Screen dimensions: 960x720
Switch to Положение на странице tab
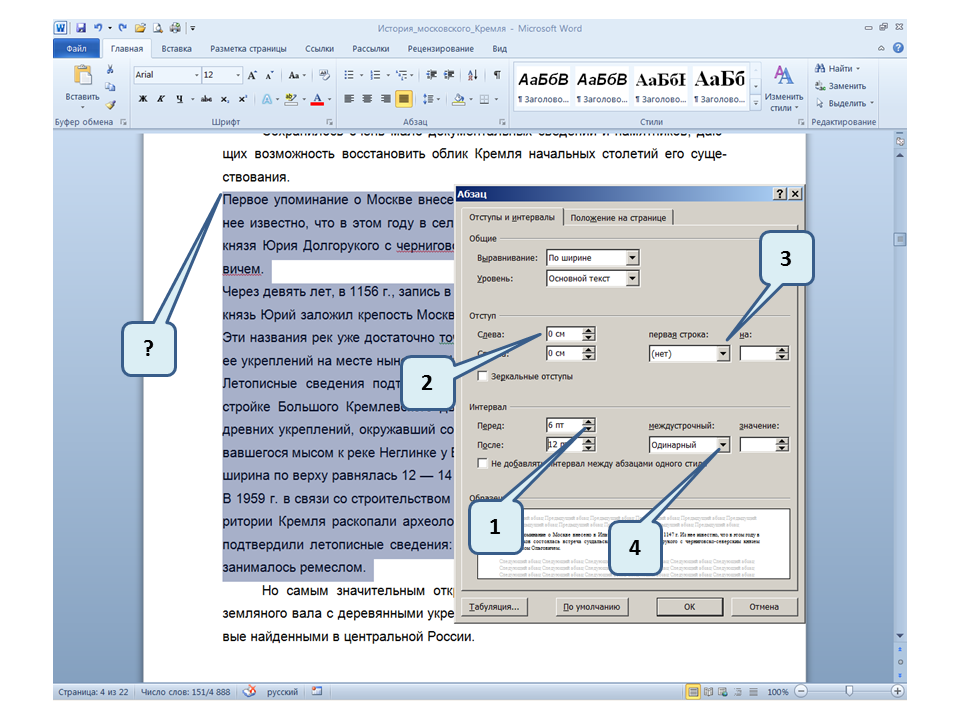tap(620, 218)
